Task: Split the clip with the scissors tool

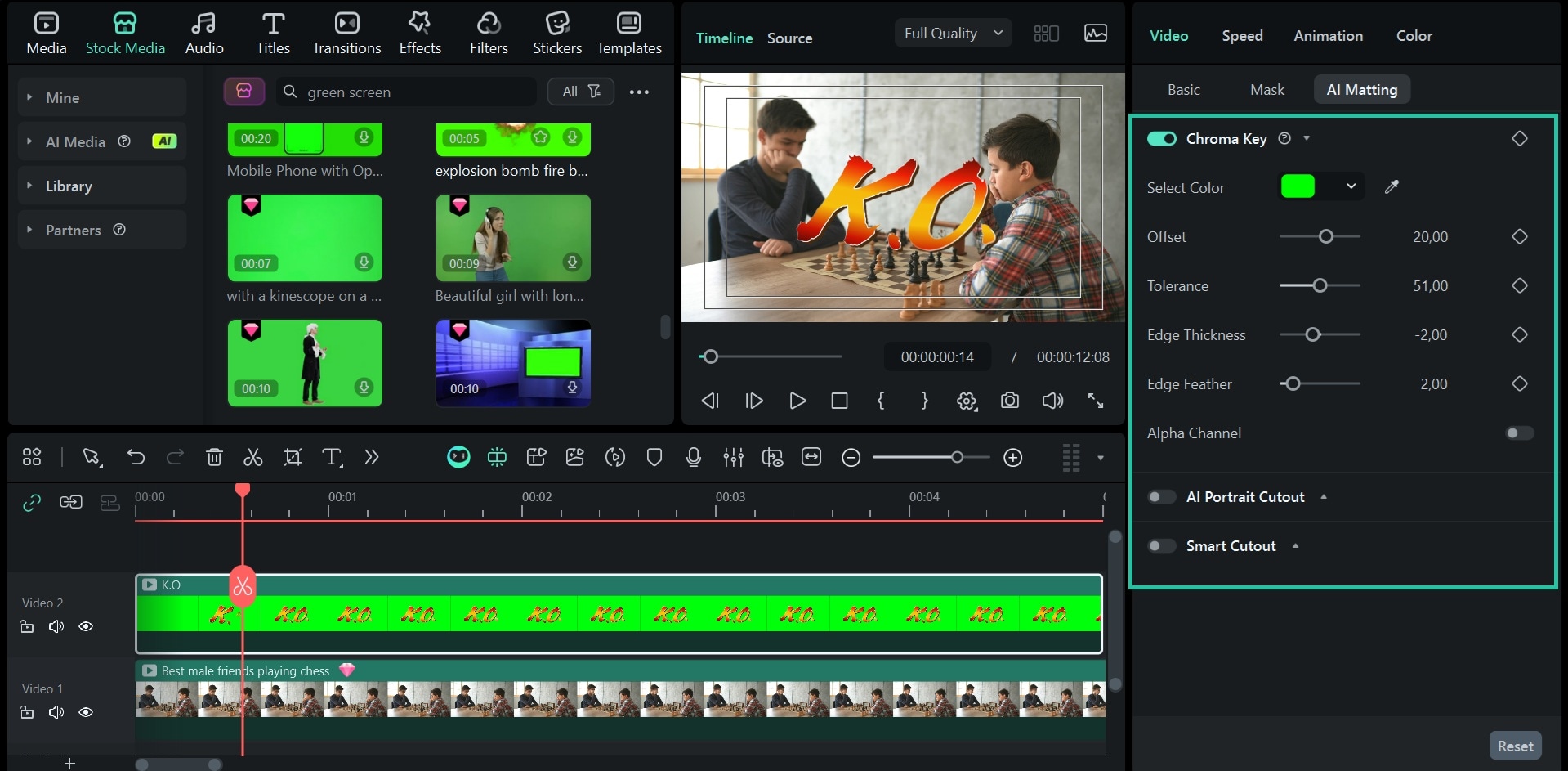Action: (x=252, y=457)
